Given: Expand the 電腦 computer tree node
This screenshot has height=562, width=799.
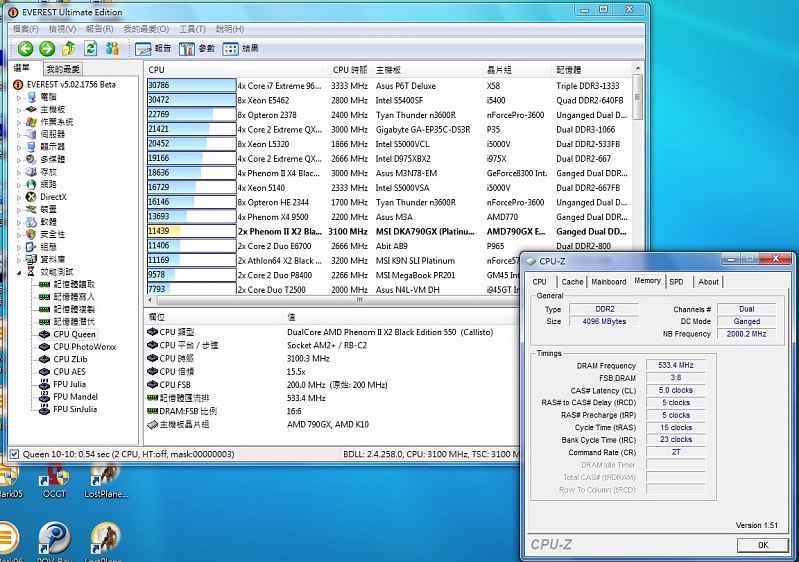Looking at the screenshot, I should [x=19, y=97].
